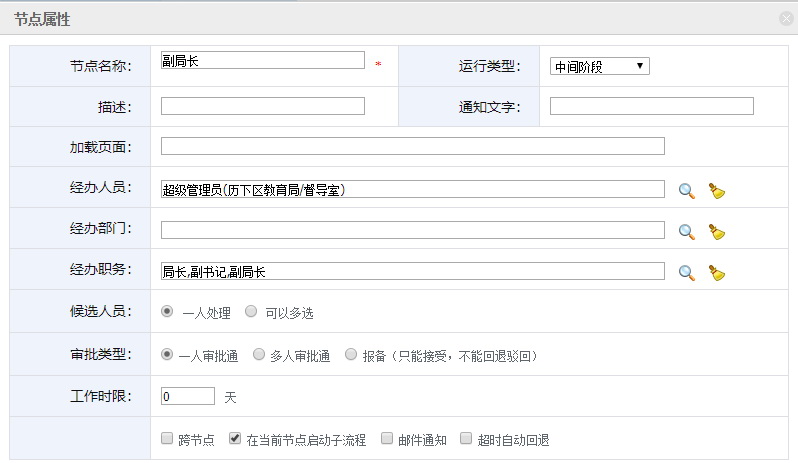Clear the 经办职务 field with broom icon
This screenshot has width=798, height=463.
click(x=717, y=273)
